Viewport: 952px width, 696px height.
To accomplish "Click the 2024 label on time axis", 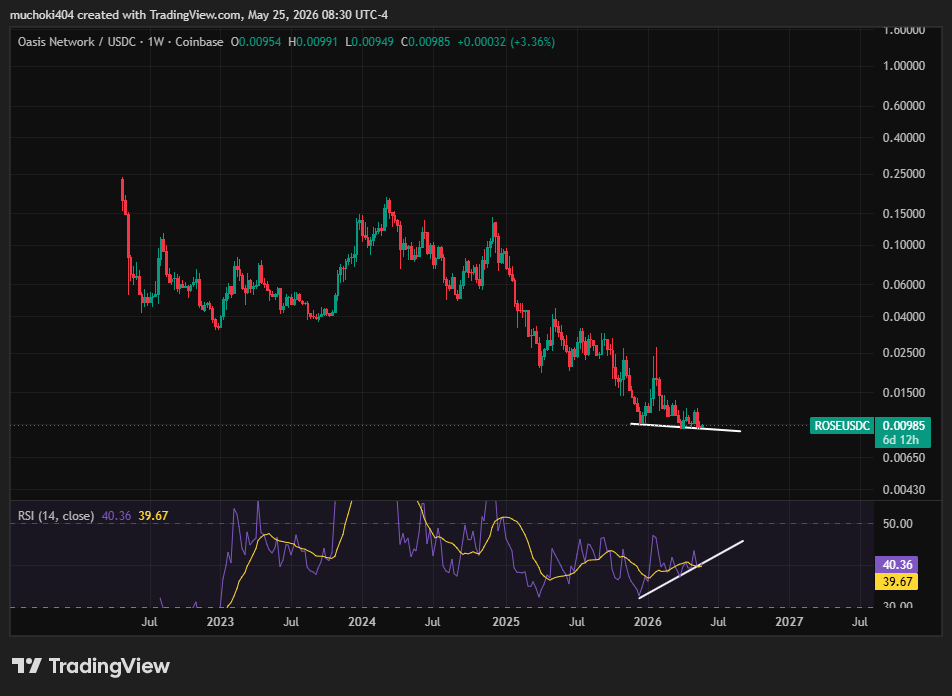I will pos(362,621).
